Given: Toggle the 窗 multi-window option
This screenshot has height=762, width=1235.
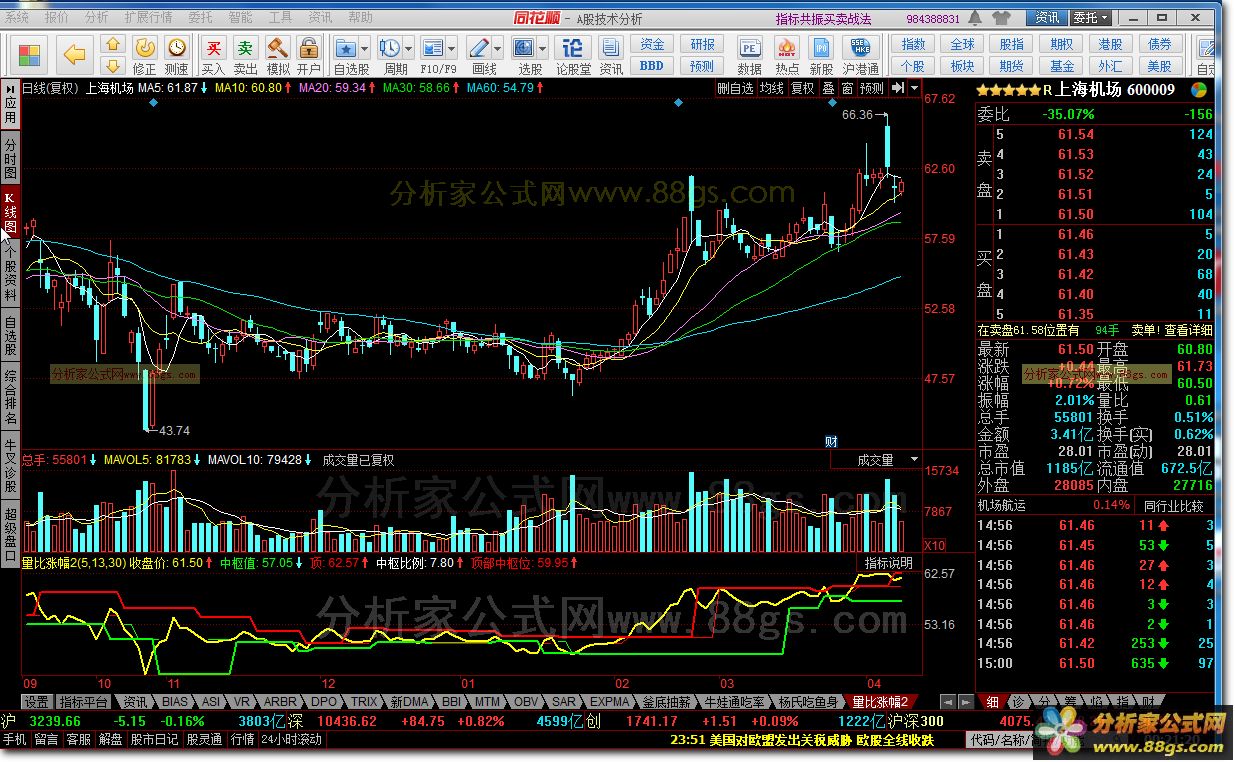Looking at the screenshot, I should pos(847,89).
